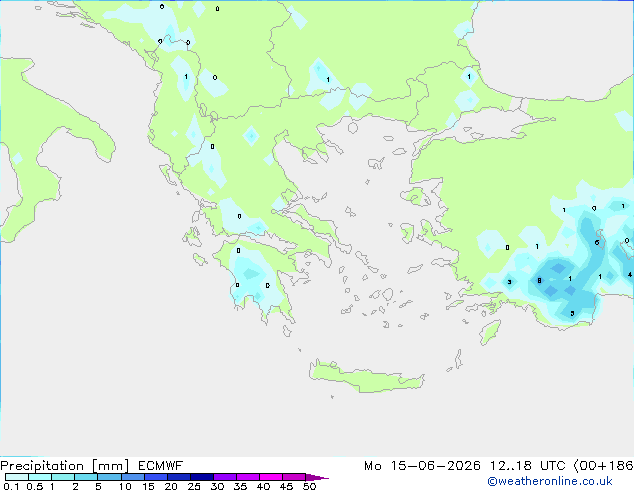Click the 'Mo 15-06-2026' date text
Viewport: 634px width, 490px height.
[423, 466]
